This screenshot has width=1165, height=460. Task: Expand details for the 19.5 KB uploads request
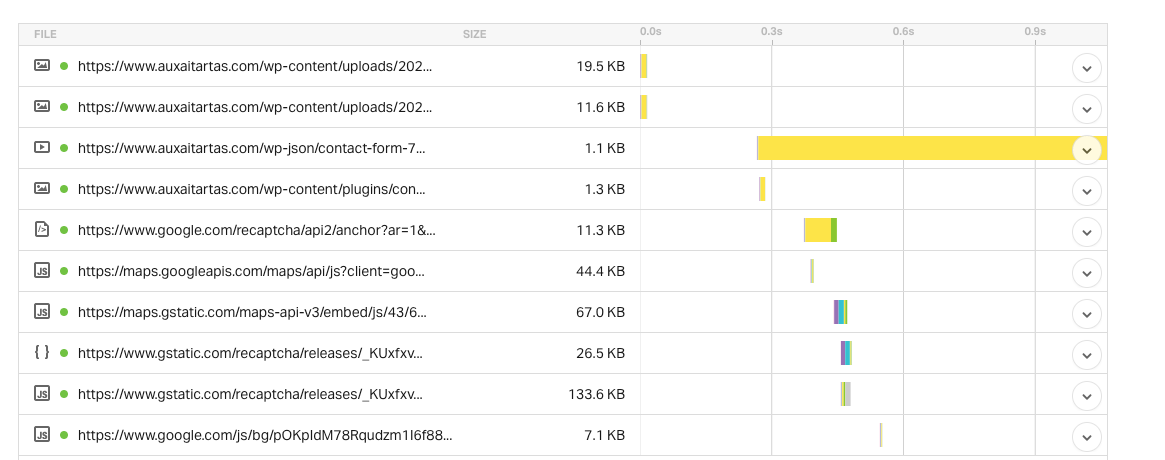[1086, 68]
